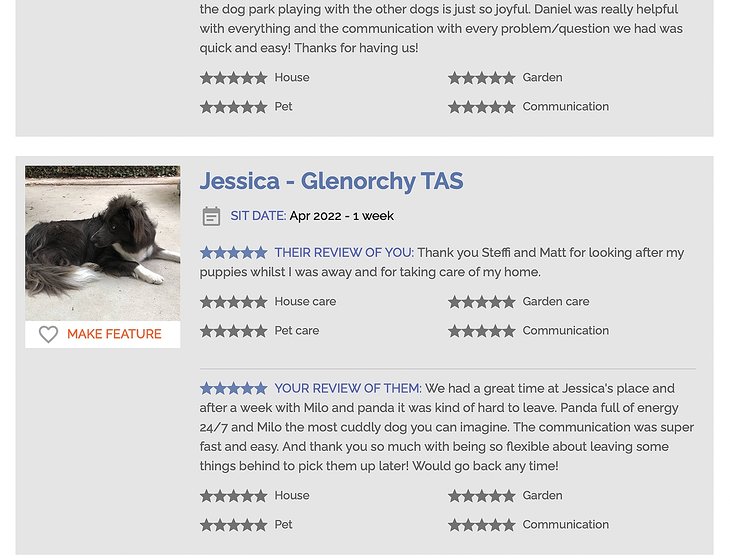Click the House stars in the top review
The image size is (730, 560).
click(233, 78)
